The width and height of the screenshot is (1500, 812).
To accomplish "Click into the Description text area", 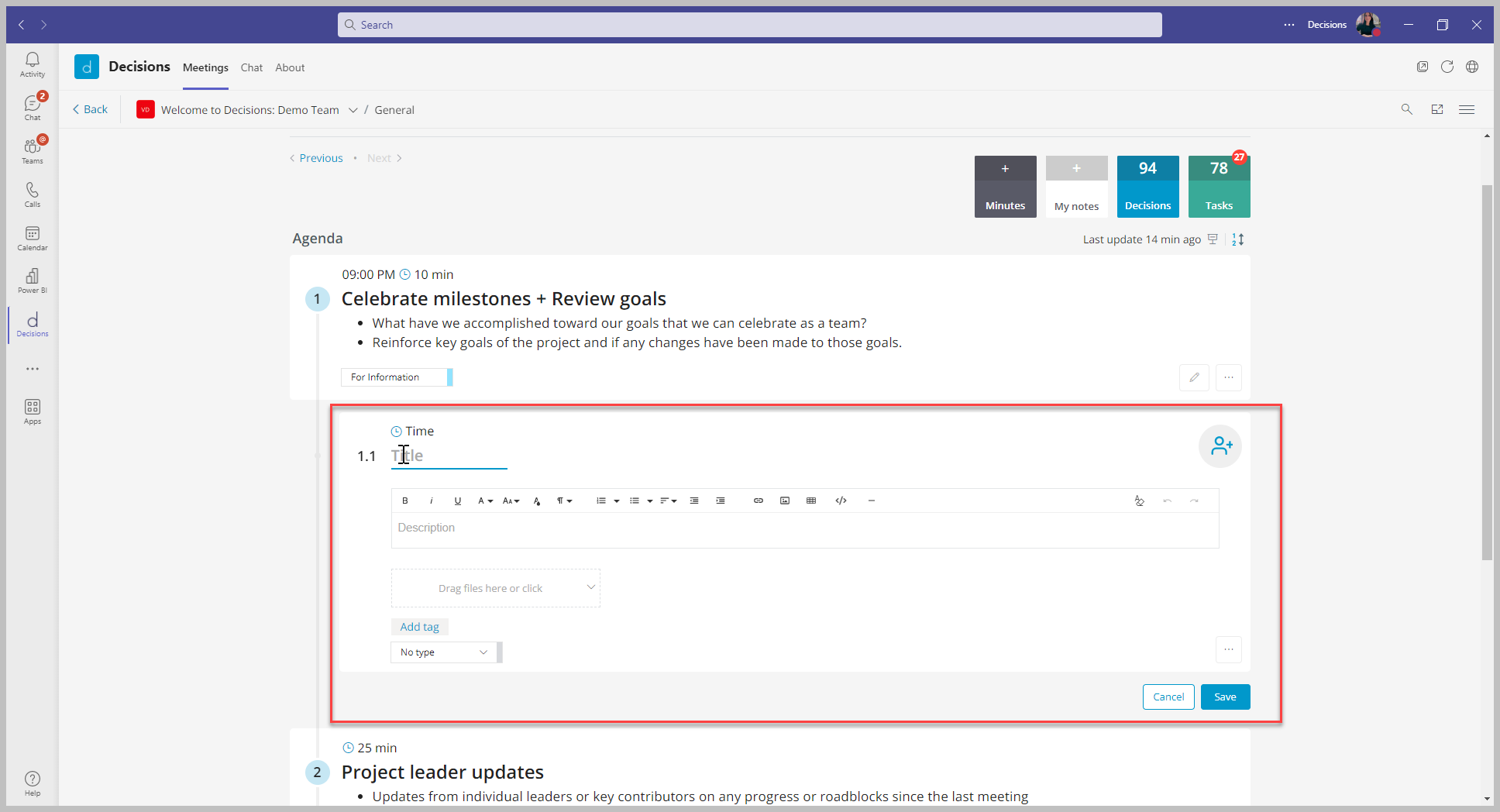I will tap(805, 530).
